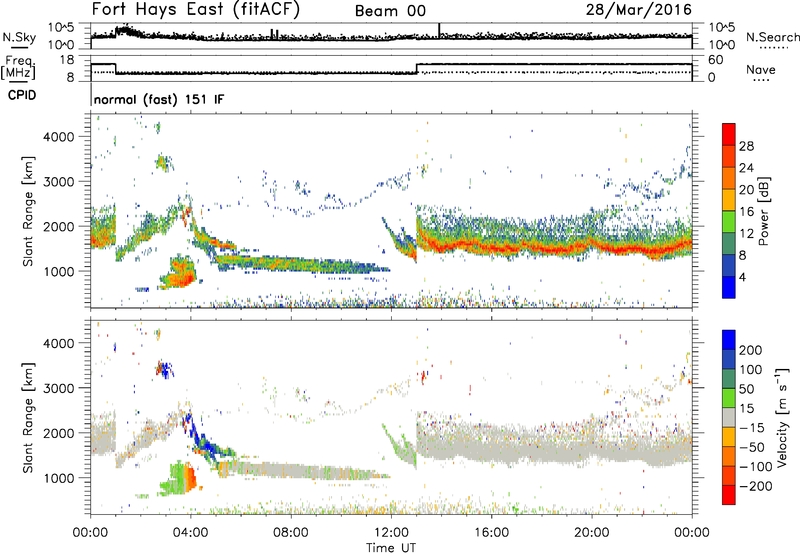Screen dimensions: 800x554
Task: Click the "18" frequency axis tick
Action: click(x=67, y=60)
